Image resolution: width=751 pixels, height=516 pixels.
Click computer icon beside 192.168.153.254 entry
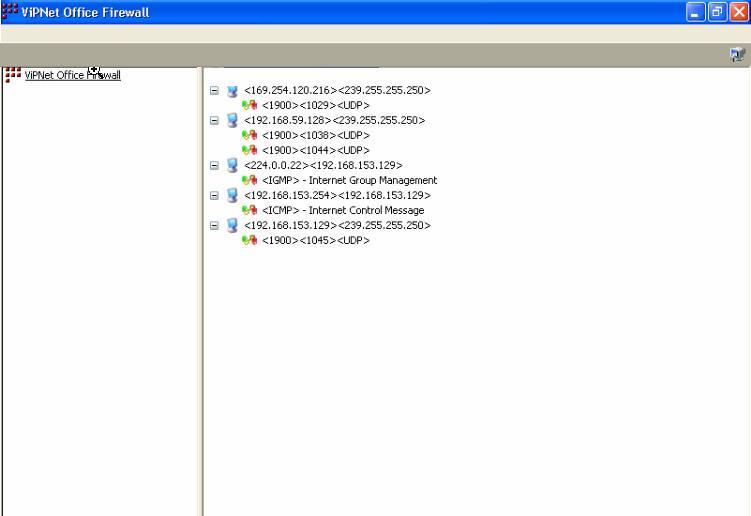coord(232,195)
